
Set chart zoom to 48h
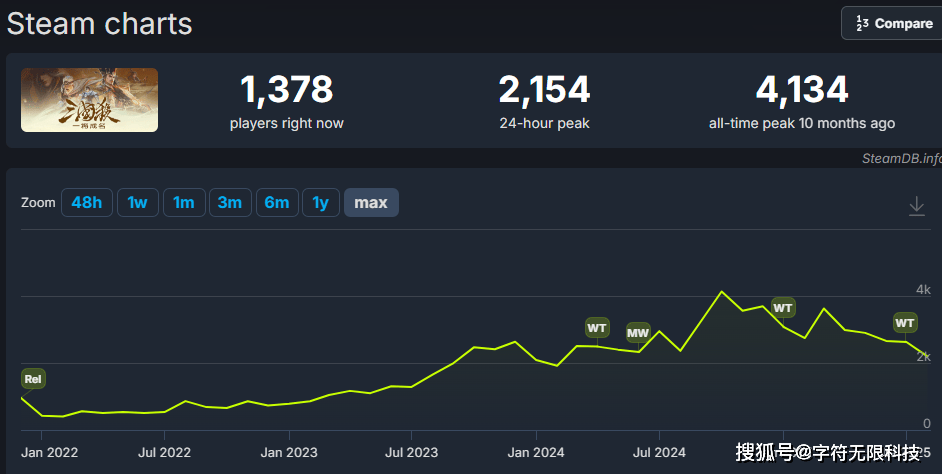tap(87, 203)
